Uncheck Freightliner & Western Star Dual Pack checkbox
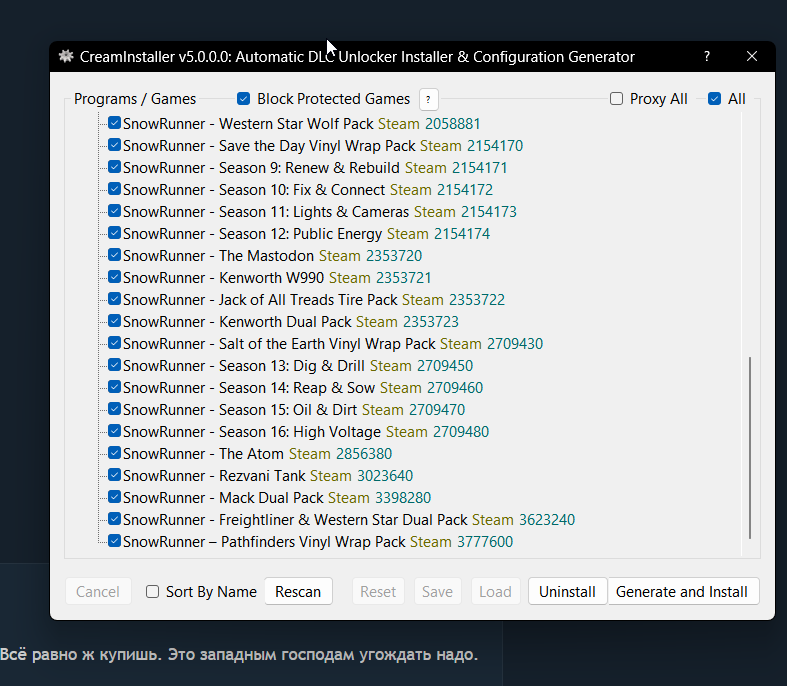This screenshot has width=787, height=686. (x=114, y=519)
